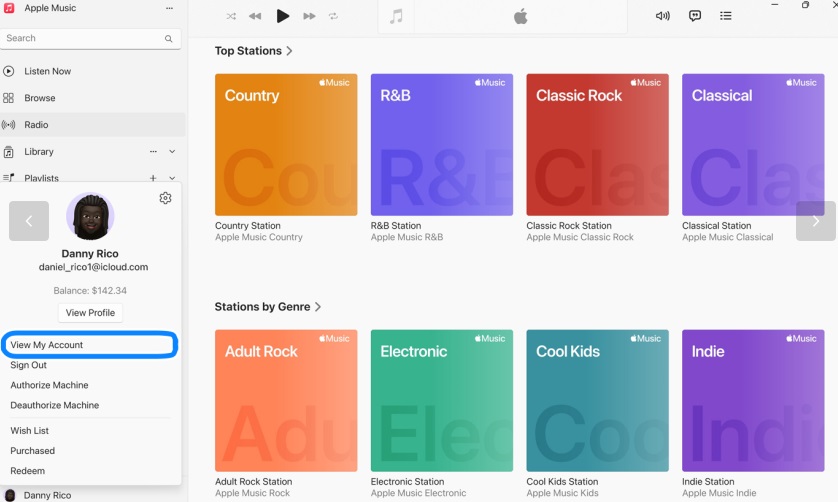Image resolution: width=838 pixels, height=502 pixels.
Task: Click Danny Rico's memoji avatar
Action: tap(90, 217)
